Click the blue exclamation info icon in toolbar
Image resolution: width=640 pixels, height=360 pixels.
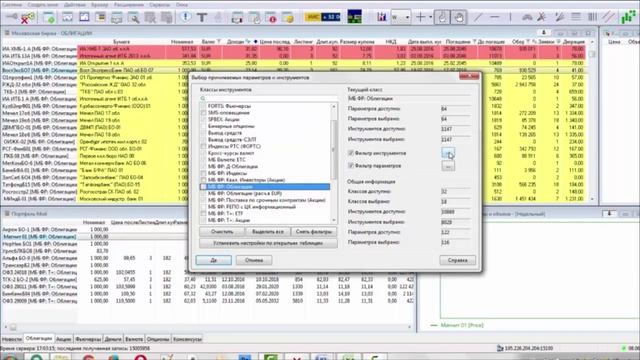click(x=186, y=17)
